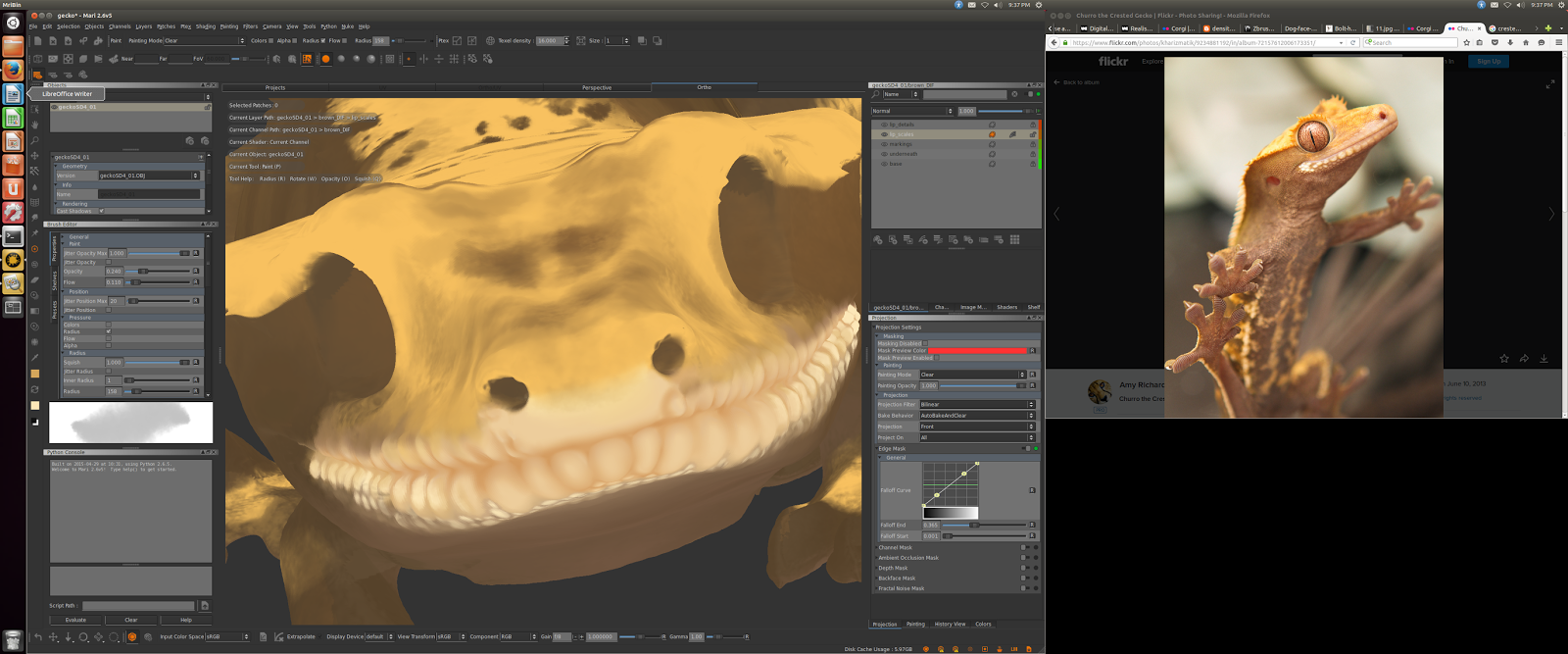Click the flat lighting orange sphere icon

326,59
